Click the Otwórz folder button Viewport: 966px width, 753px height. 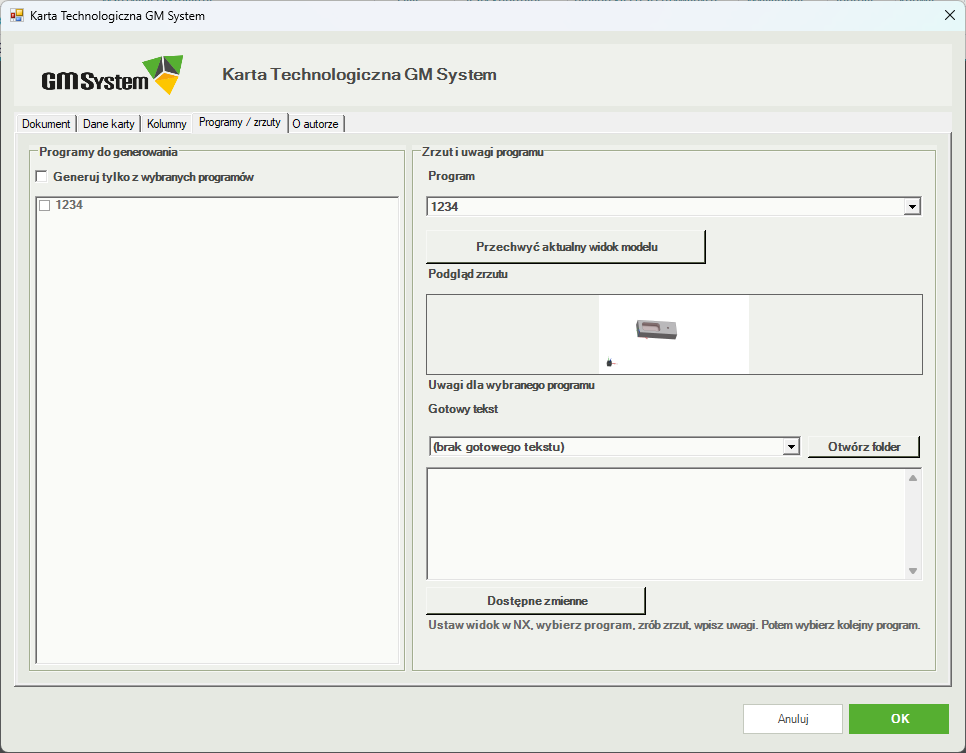click(x=864, y=447)
